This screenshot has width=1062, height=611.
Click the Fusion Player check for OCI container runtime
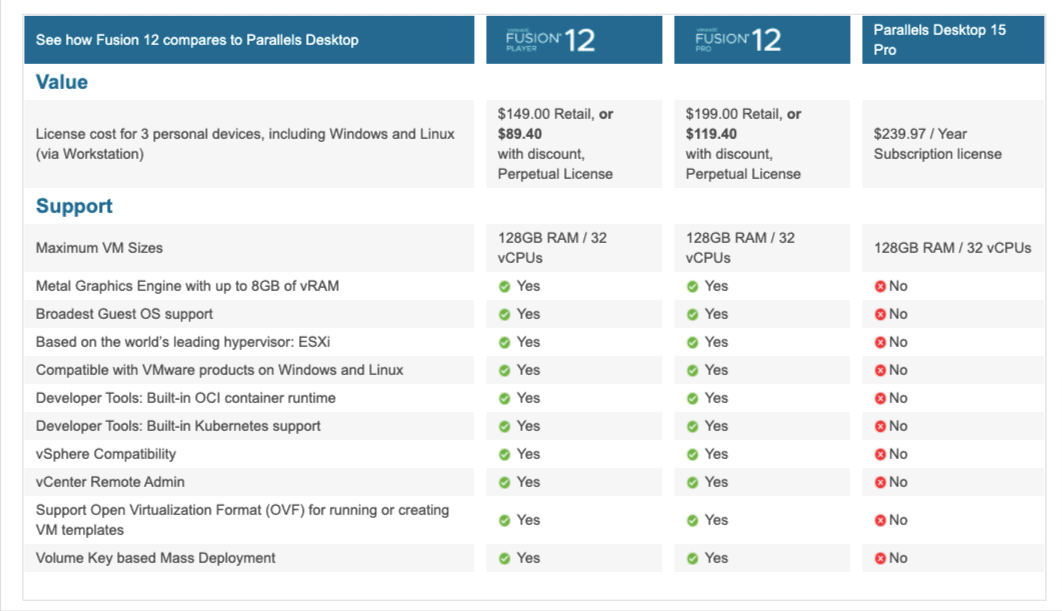505,398
